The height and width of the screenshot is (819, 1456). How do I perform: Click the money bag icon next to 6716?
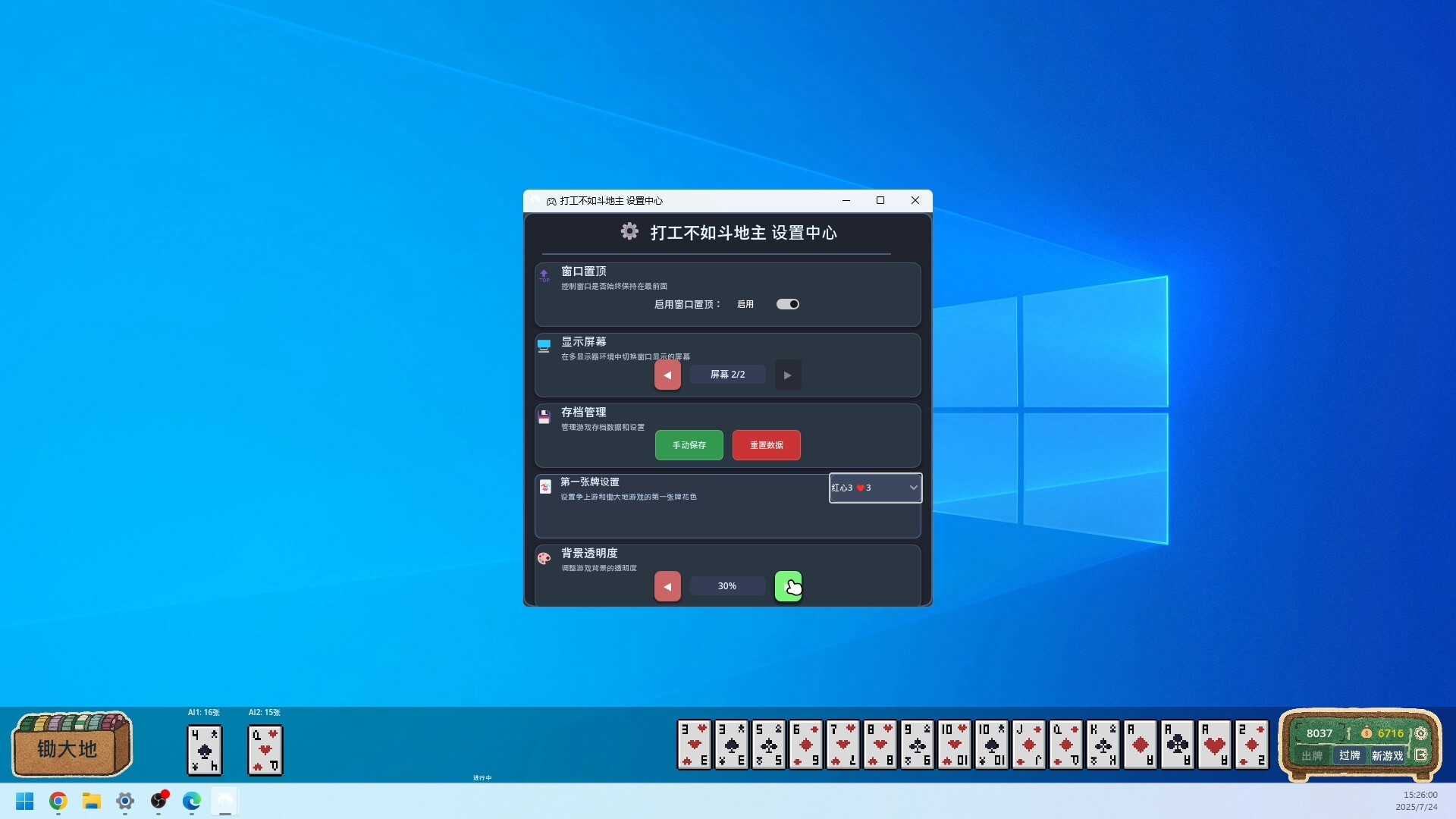click(x=1367, y=733)
